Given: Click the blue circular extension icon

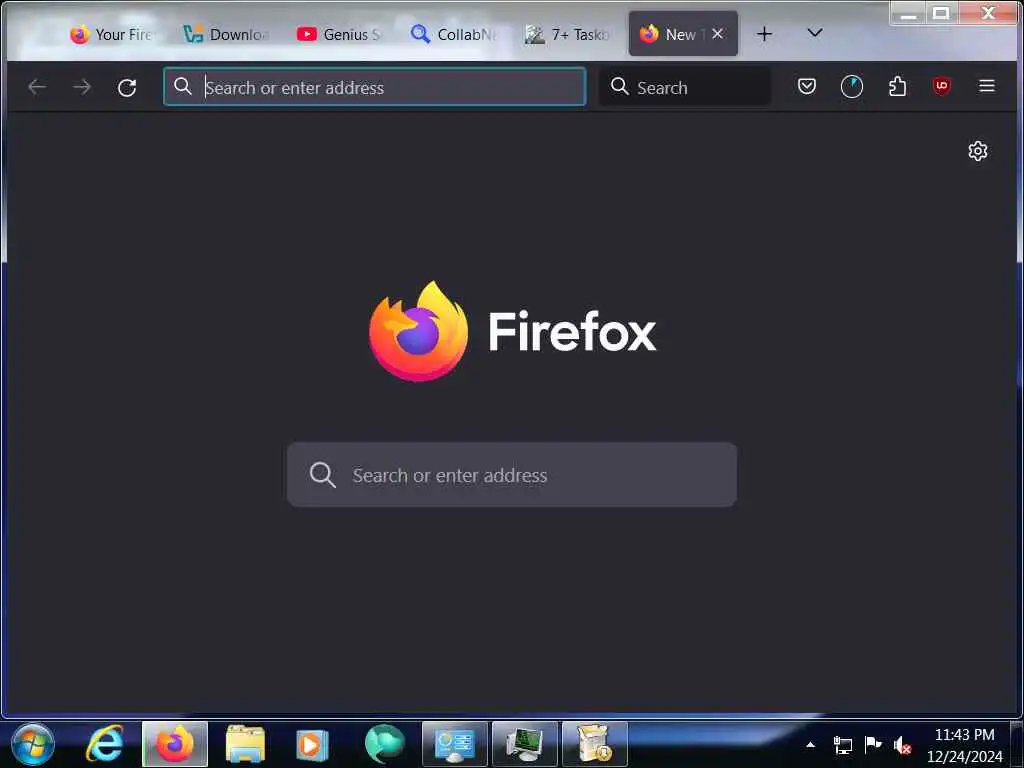Looking at the screenshot, I should (852, 86).
